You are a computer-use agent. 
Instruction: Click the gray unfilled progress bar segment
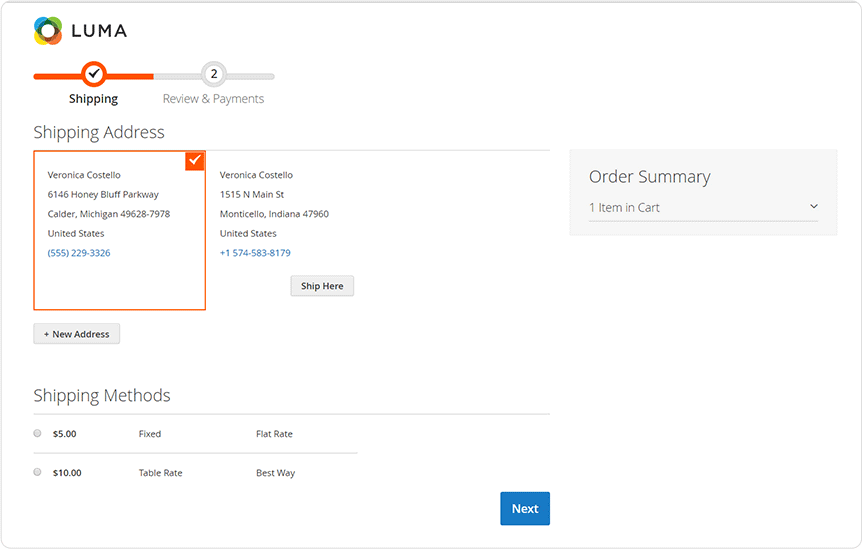(252, 76)
